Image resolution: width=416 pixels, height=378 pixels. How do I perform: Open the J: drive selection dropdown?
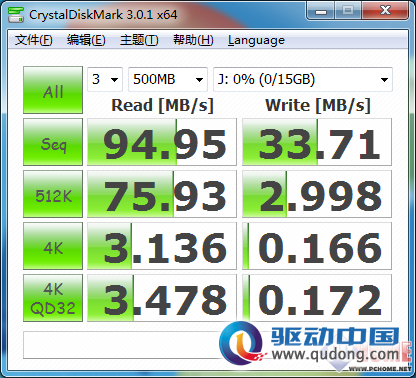303,79
